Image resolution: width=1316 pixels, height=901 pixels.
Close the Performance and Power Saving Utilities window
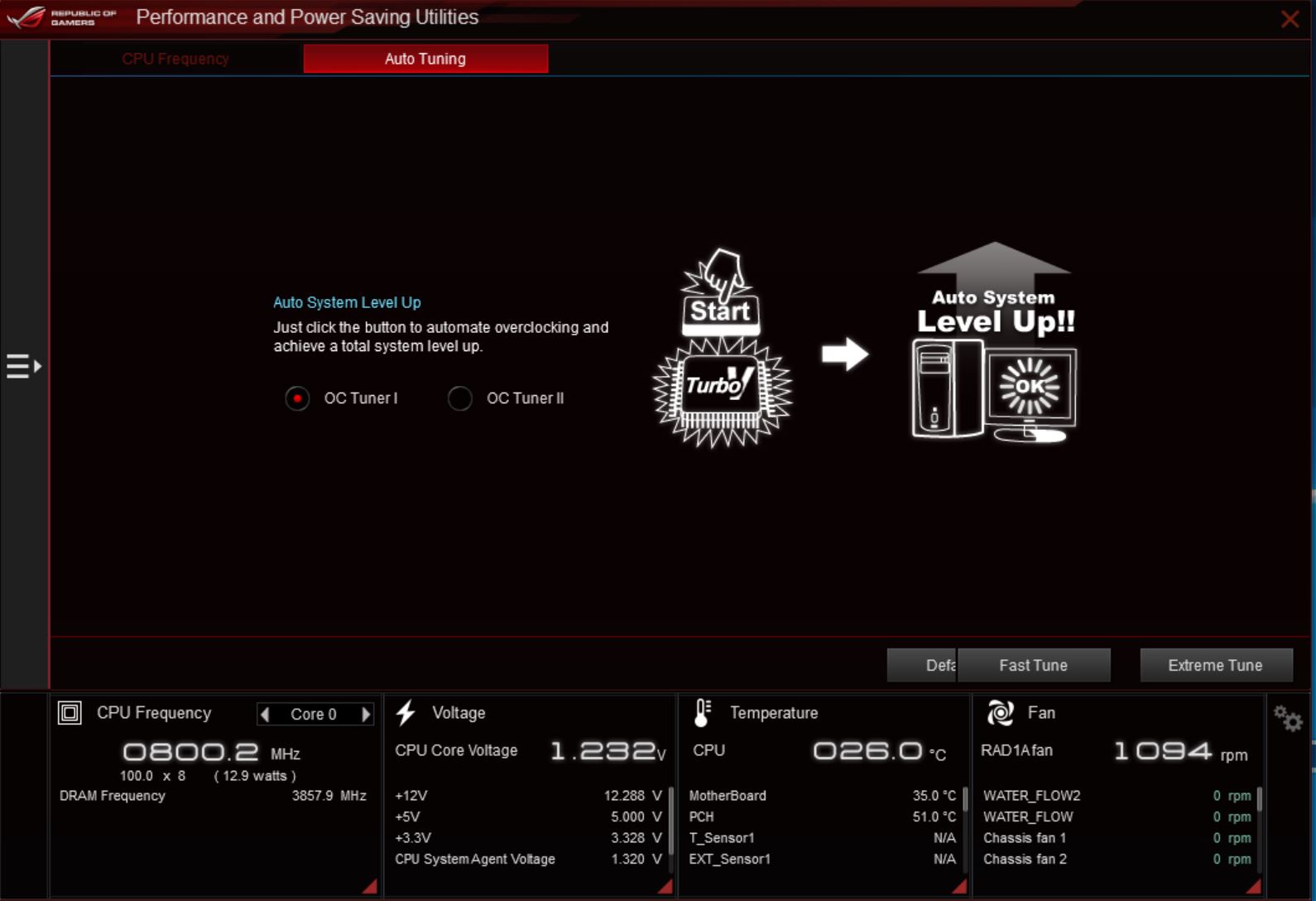click(x=1290, y=18)
